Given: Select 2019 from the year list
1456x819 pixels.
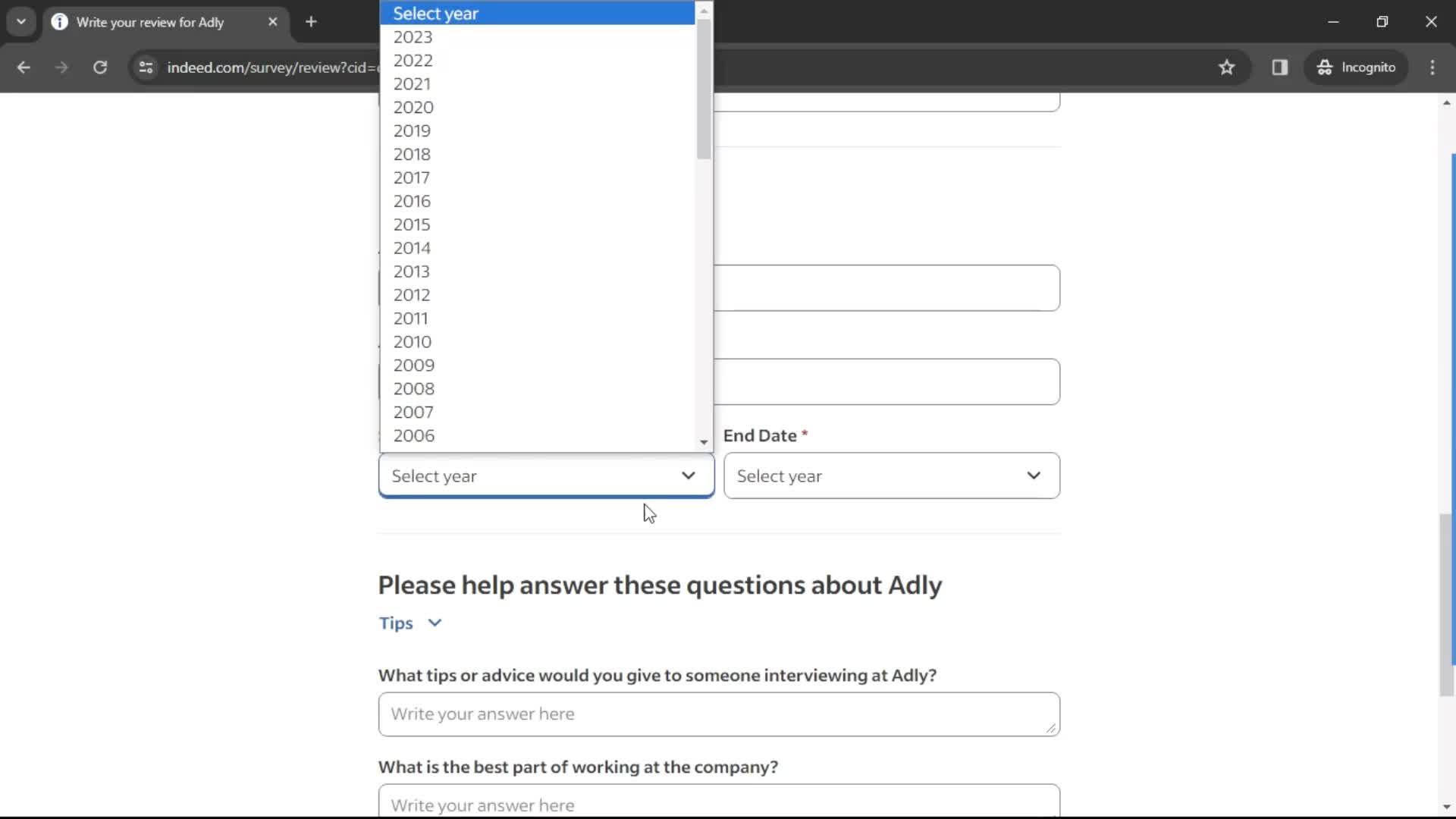Looking at the screenshot, I should [x=412, y=131].
